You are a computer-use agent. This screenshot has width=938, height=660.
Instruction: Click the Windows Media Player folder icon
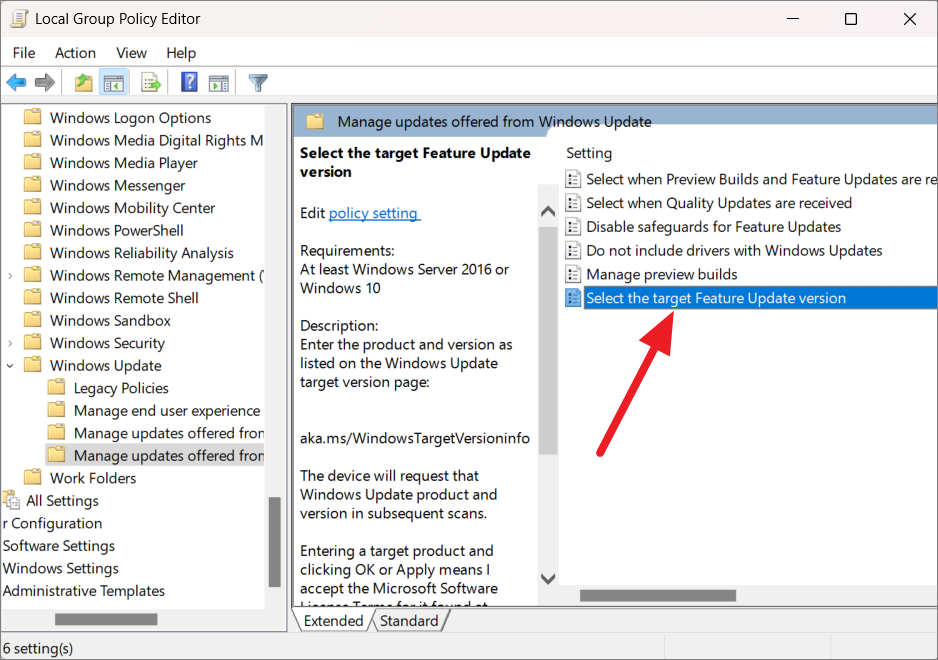[x=32, y=162]
